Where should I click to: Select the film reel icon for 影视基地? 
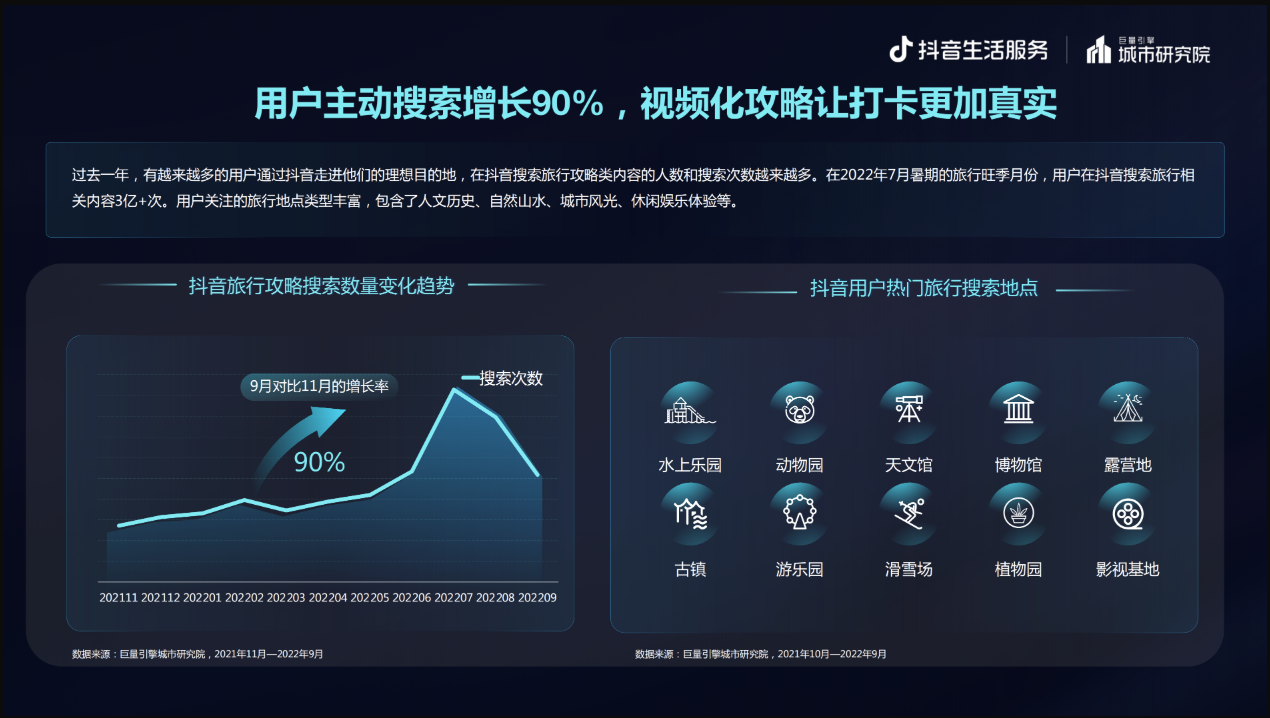[x=1128, y=514]
